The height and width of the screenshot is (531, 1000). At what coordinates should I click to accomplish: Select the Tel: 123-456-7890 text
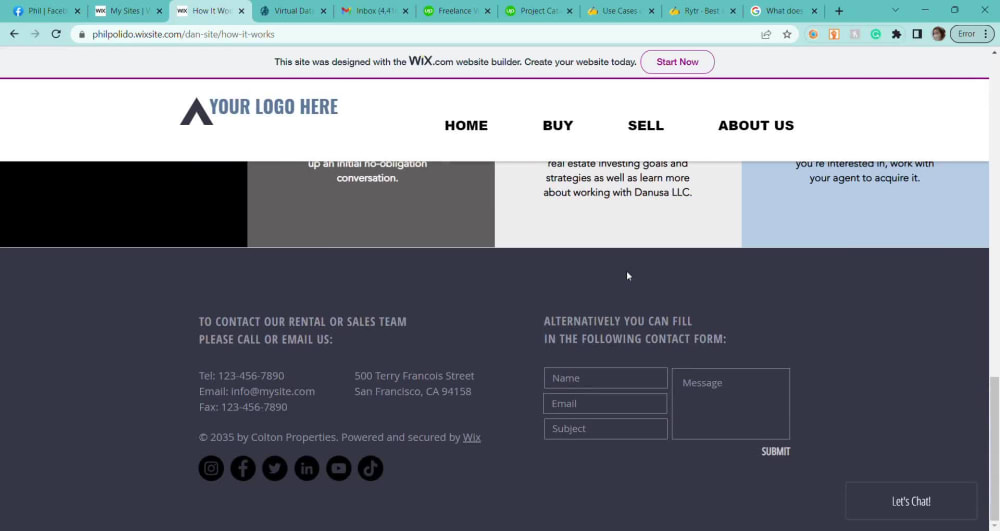tap(242, 376)
